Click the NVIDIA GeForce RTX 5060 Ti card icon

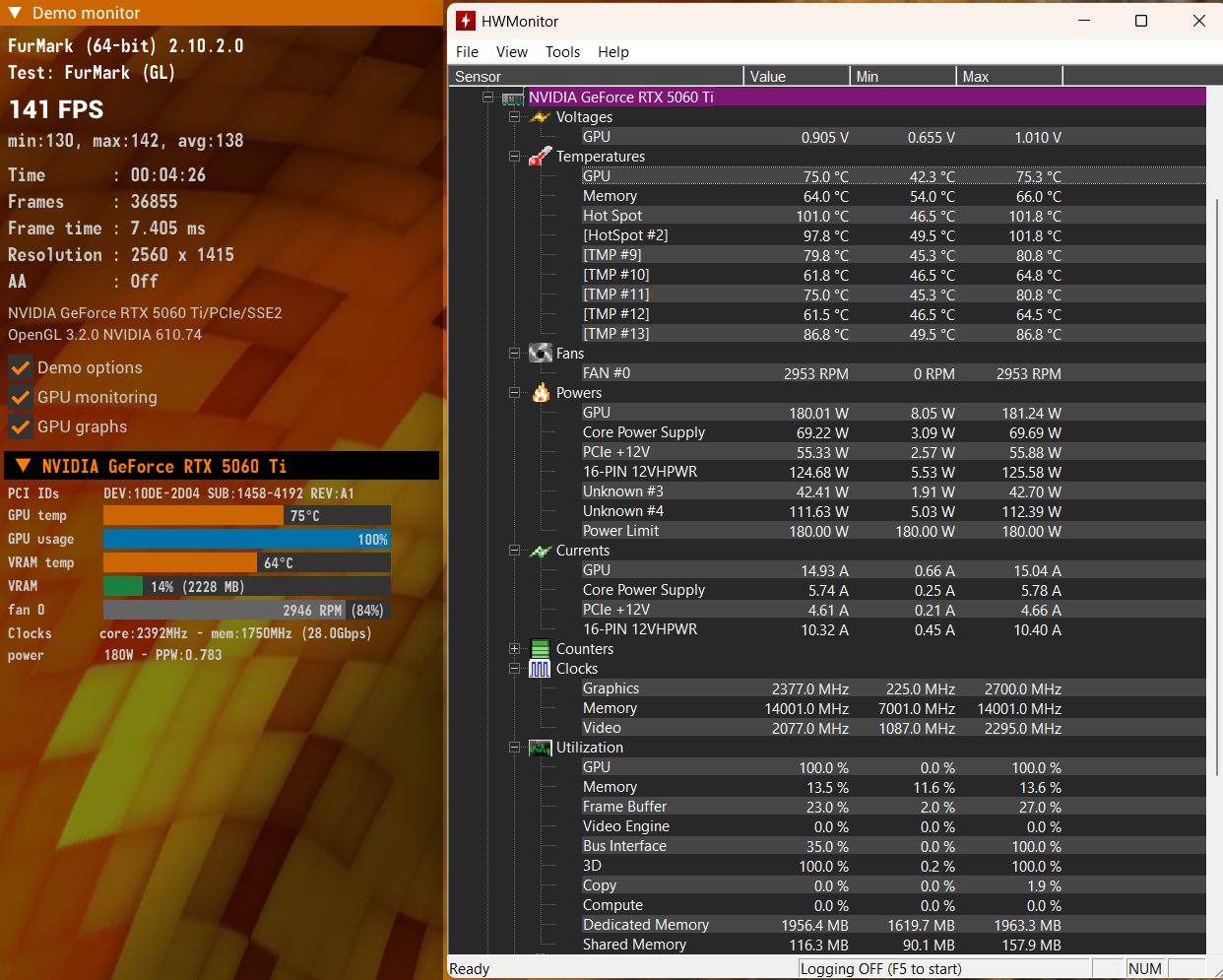tap(513, 98)
